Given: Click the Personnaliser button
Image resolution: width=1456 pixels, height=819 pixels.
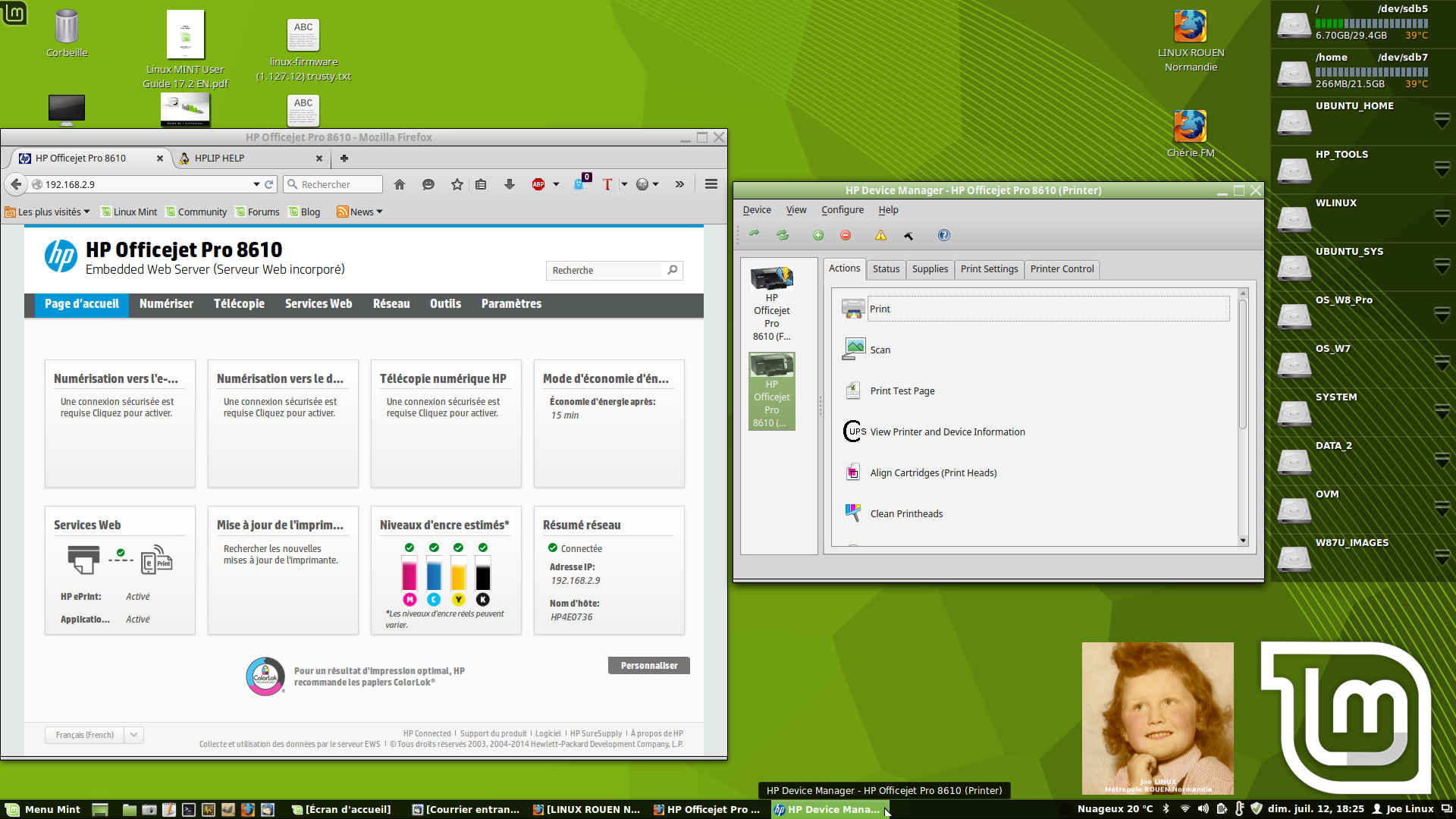Looking at the screenshot, I should click(649, 666).
